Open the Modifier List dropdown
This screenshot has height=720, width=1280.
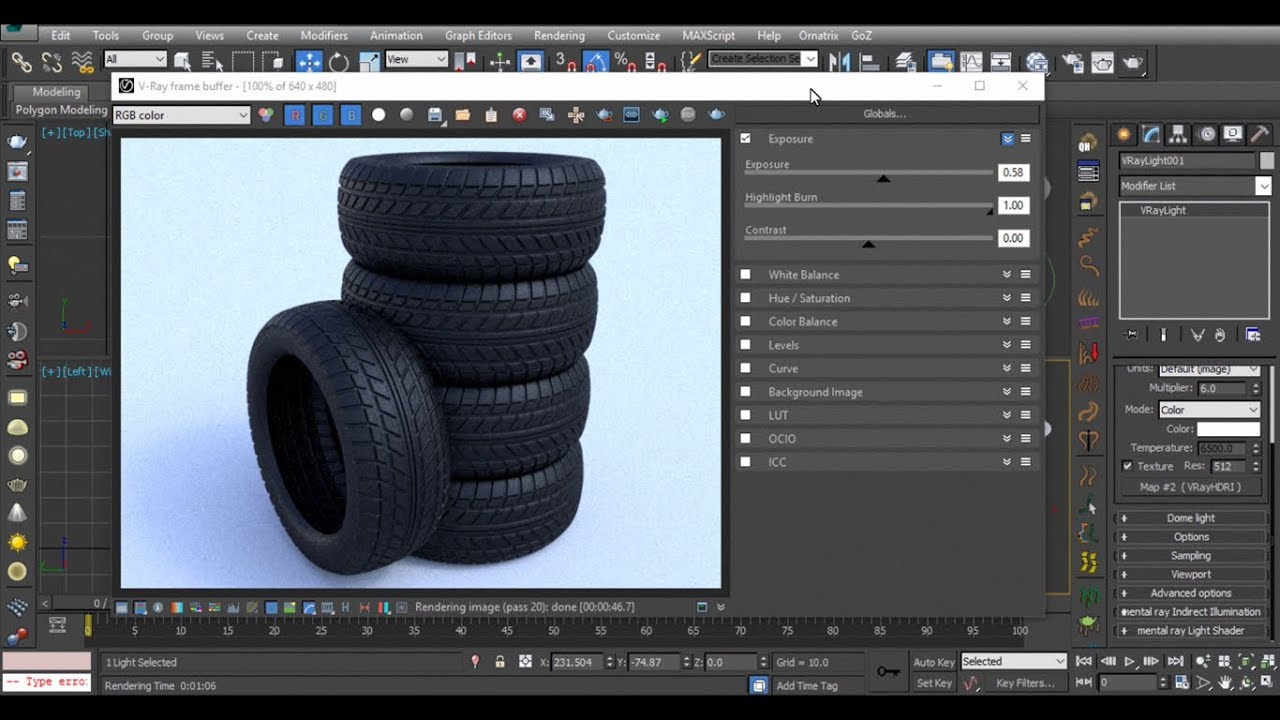[1195, 186]
